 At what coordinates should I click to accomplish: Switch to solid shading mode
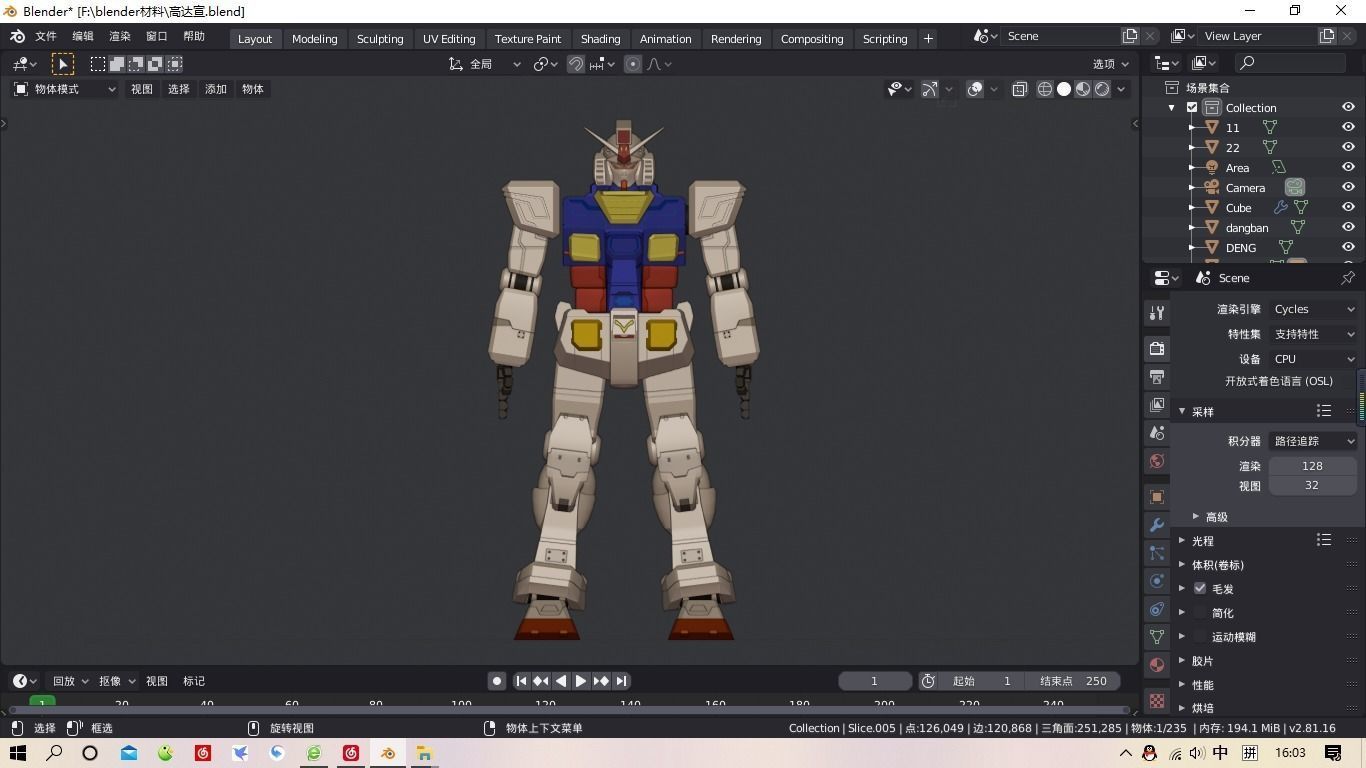point(1064,89)
